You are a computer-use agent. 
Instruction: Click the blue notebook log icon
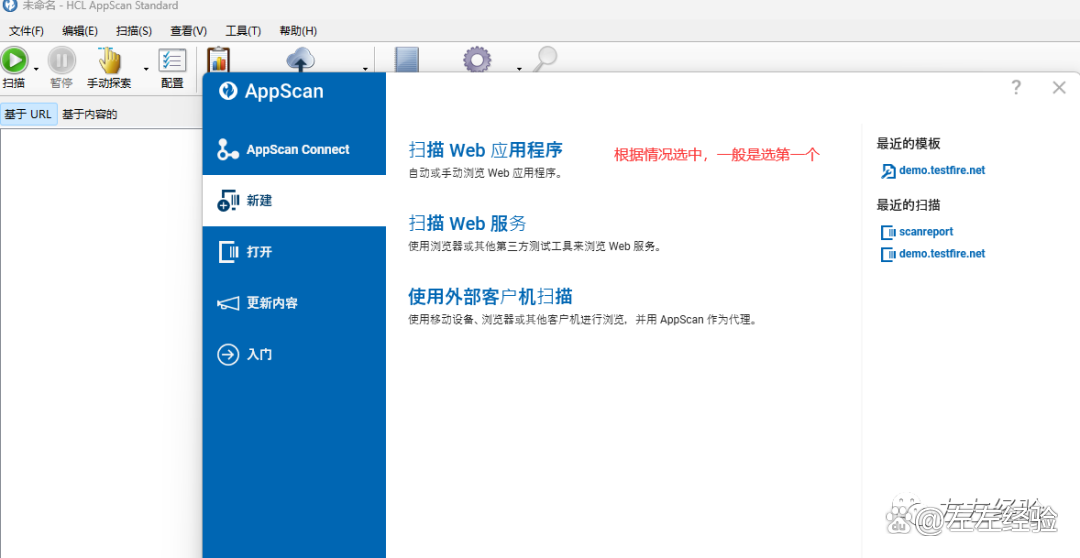tap(406, 59)
